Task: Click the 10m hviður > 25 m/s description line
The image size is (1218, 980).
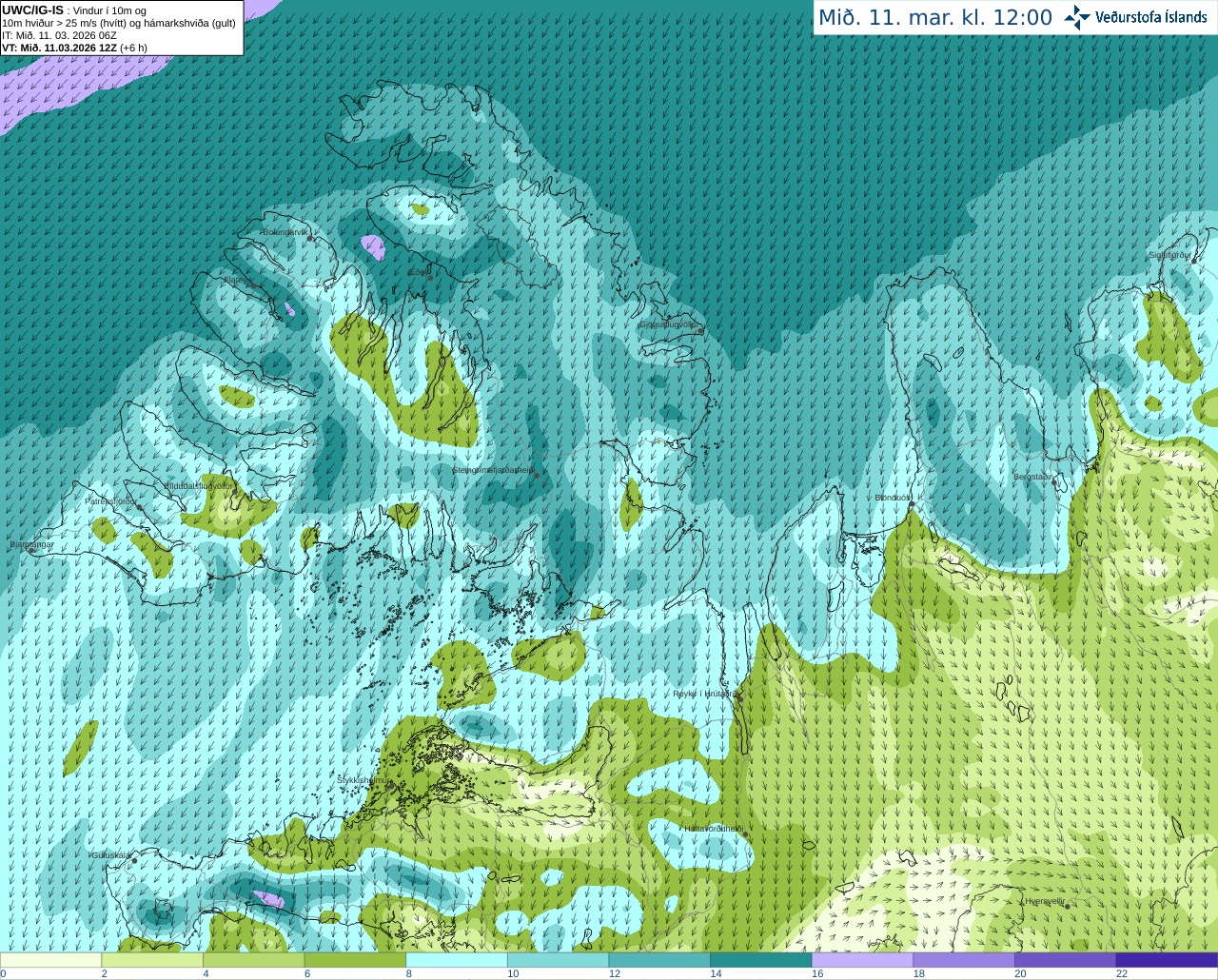Action: (119, 23)
